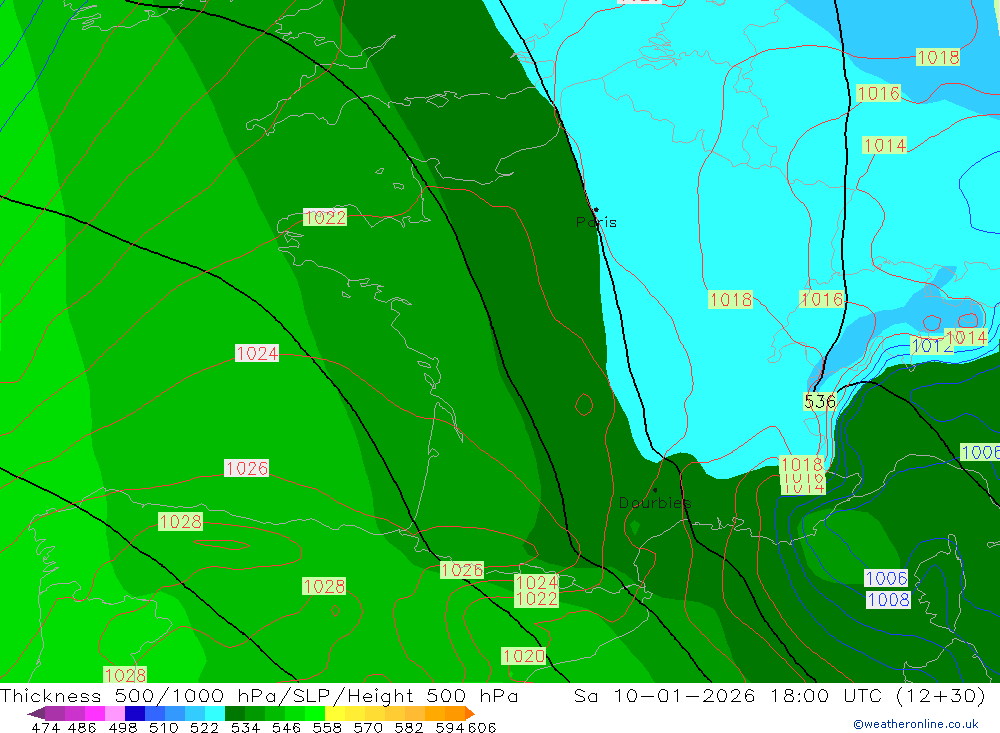Viewport: 1000px width, 733px height.
Task: Click the blue 1008 isobar label
Action: point(888,600)
